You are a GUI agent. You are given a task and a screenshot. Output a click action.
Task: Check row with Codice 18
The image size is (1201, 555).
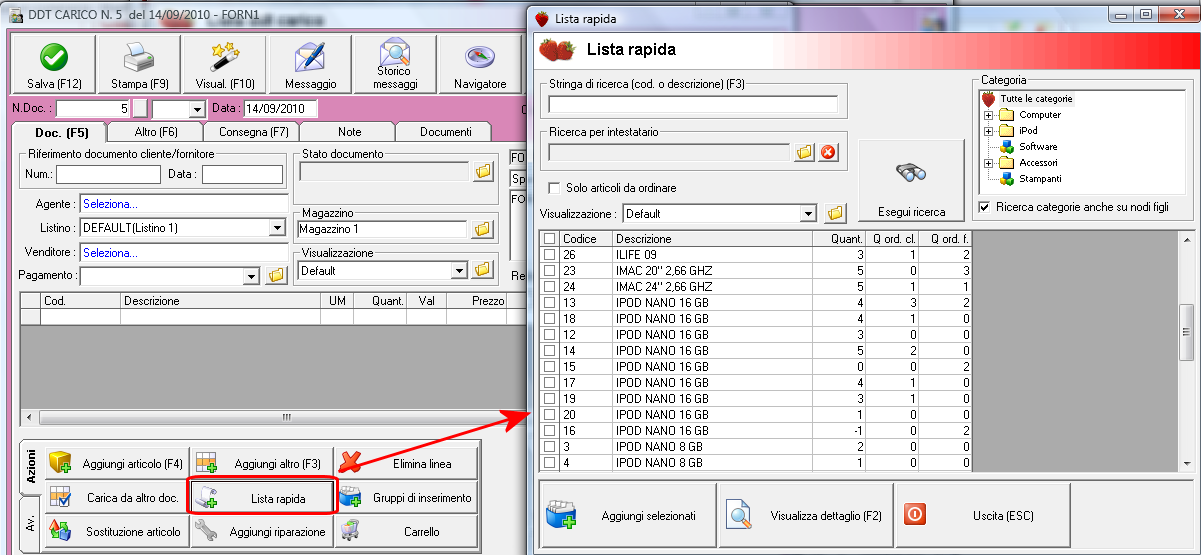click(549, 319)
